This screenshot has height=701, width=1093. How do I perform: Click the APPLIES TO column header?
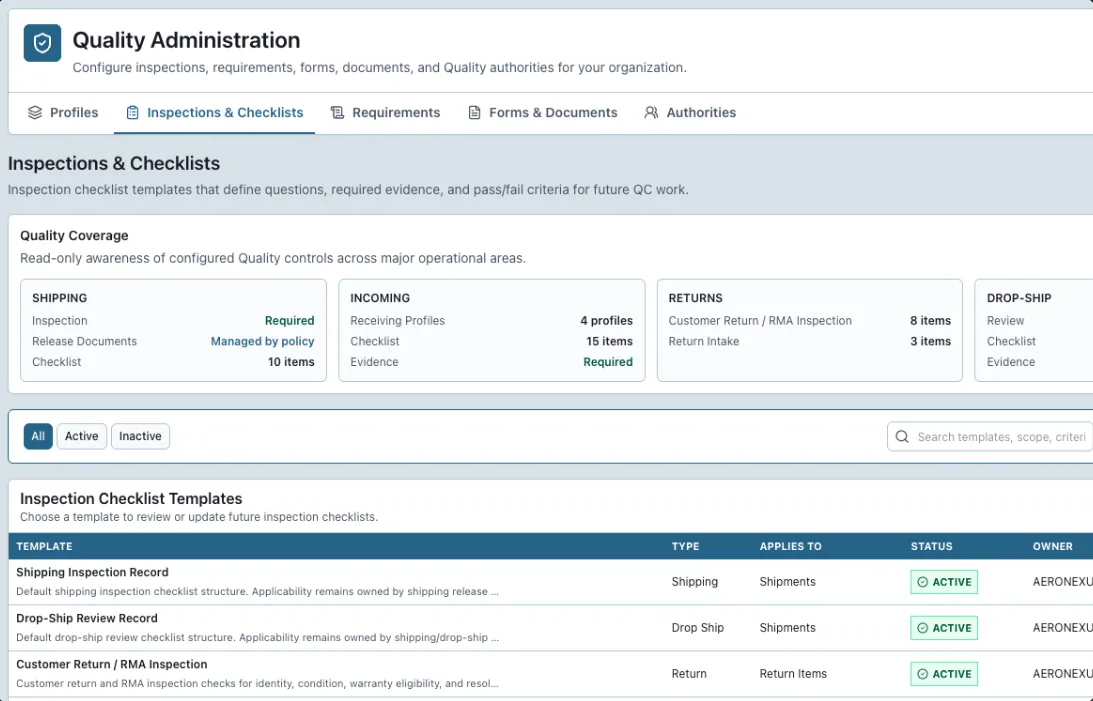pos(790,546)
